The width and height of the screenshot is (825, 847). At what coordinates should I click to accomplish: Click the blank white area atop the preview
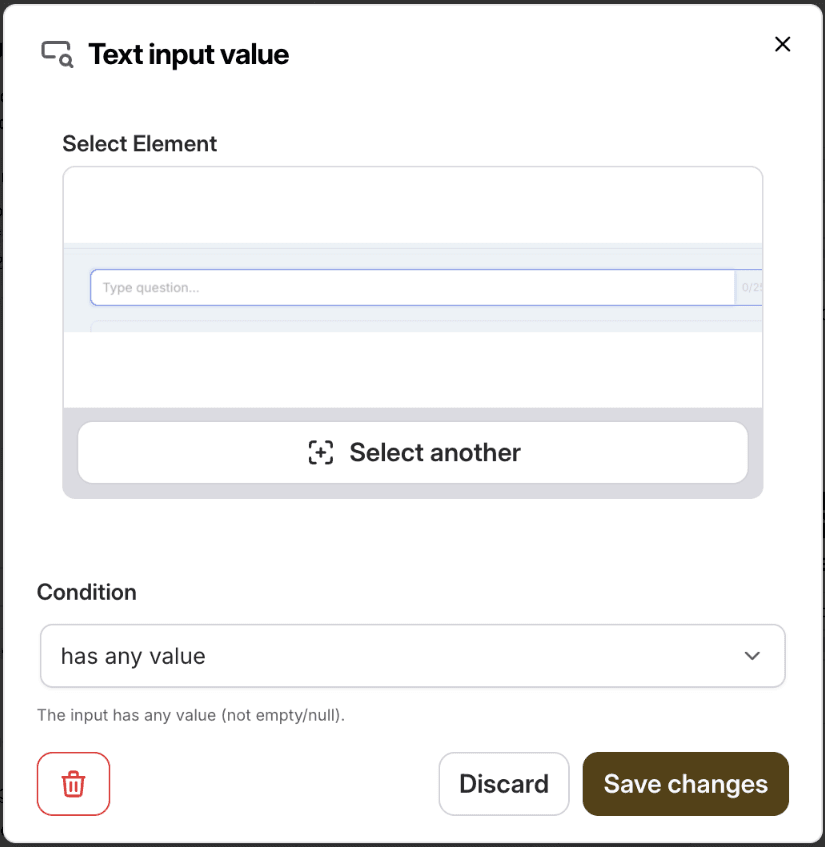[412, 204]
